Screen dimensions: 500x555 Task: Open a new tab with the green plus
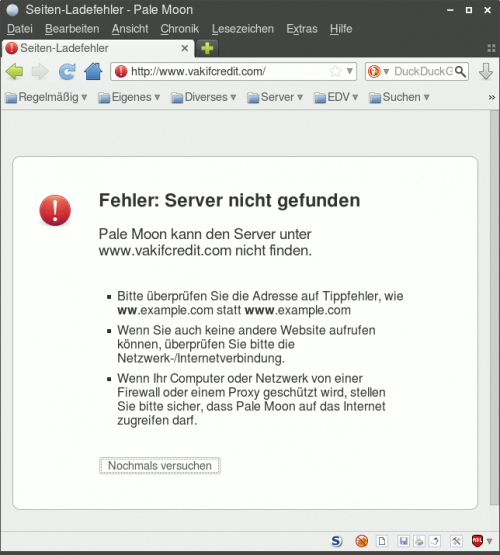[207, 48]
